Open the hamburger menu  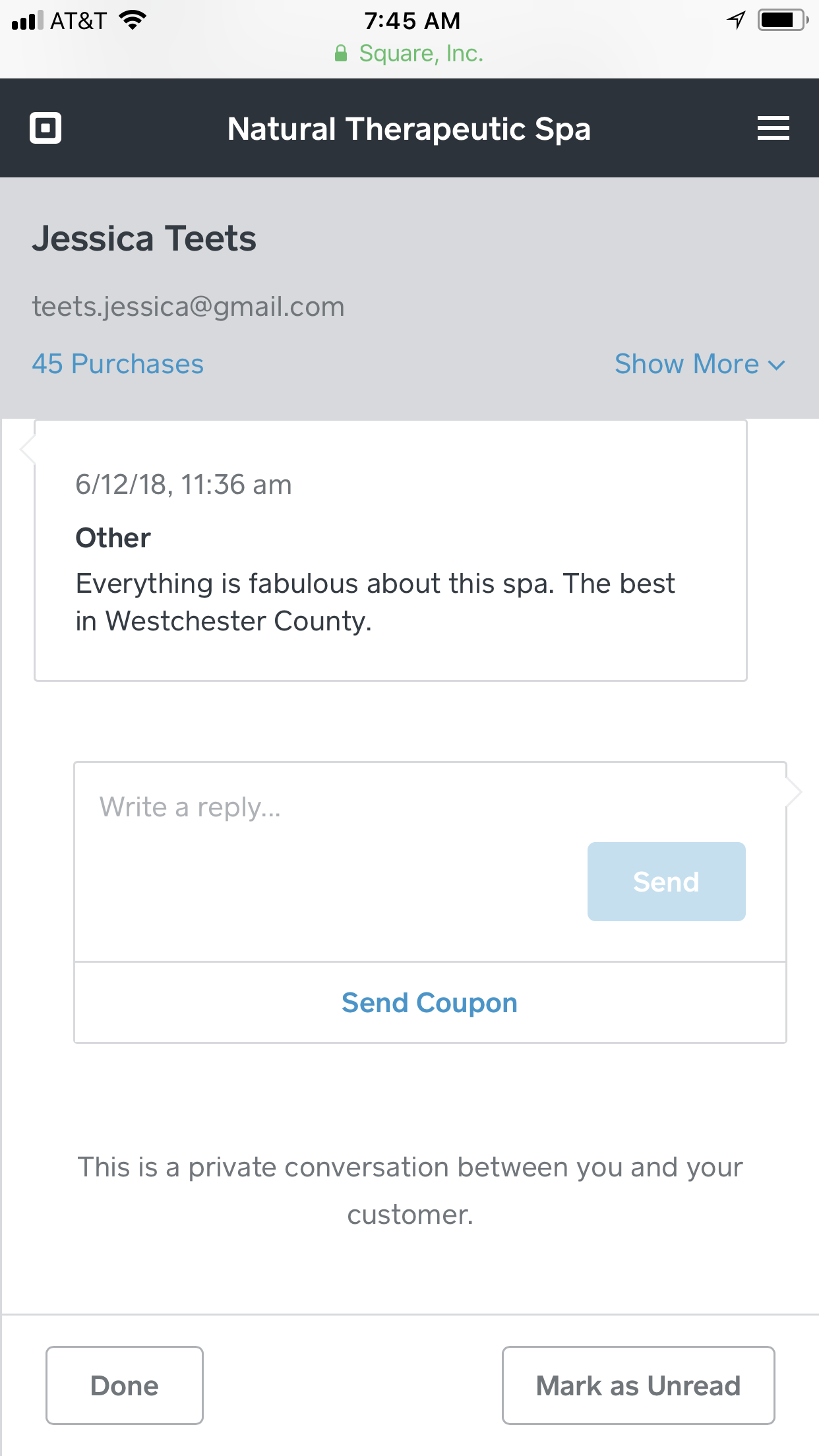(773, 128)
